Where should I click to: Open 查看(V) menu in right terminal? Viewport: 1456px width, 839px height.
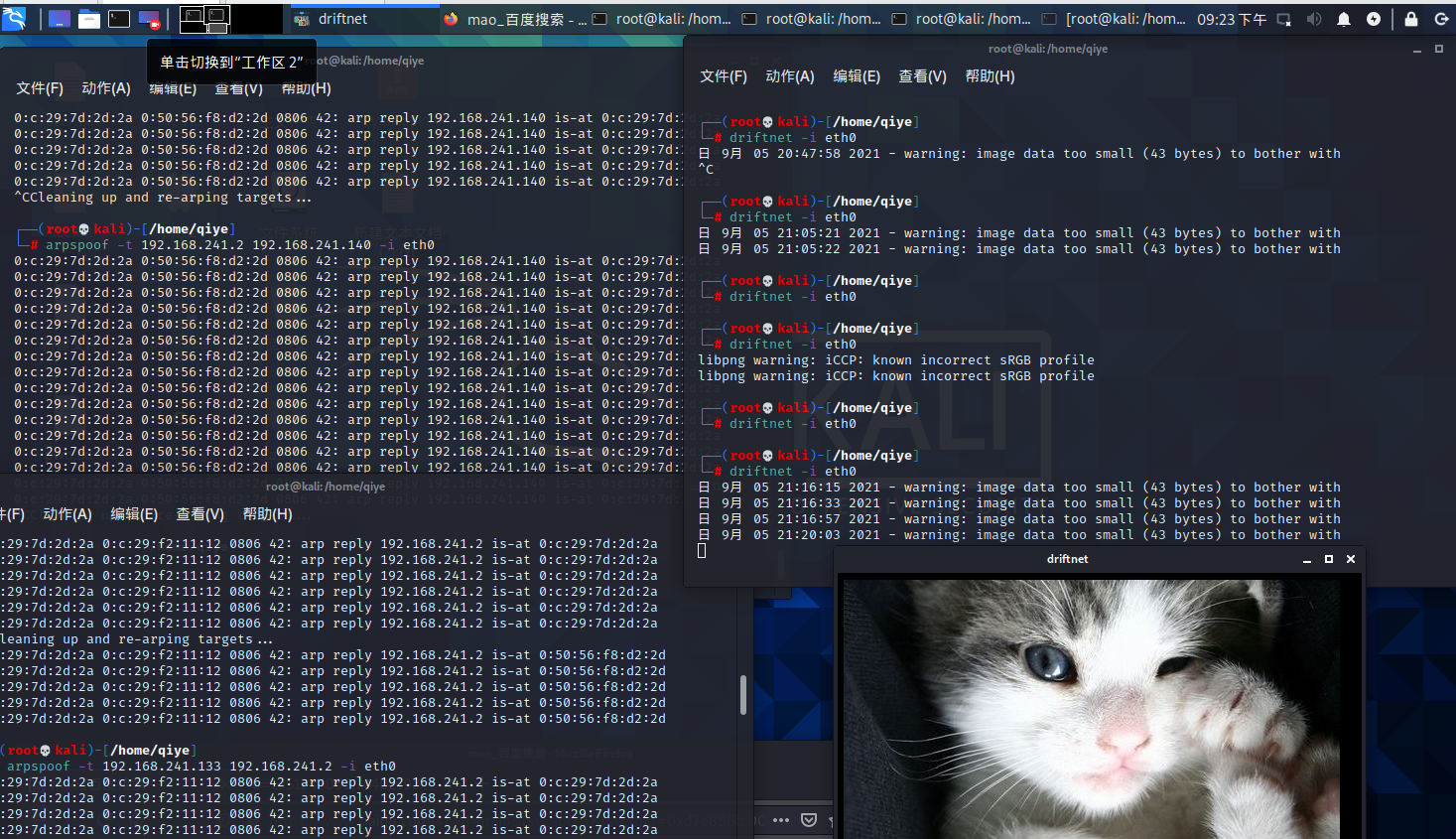pyautogui.click(x=923, y=76)
